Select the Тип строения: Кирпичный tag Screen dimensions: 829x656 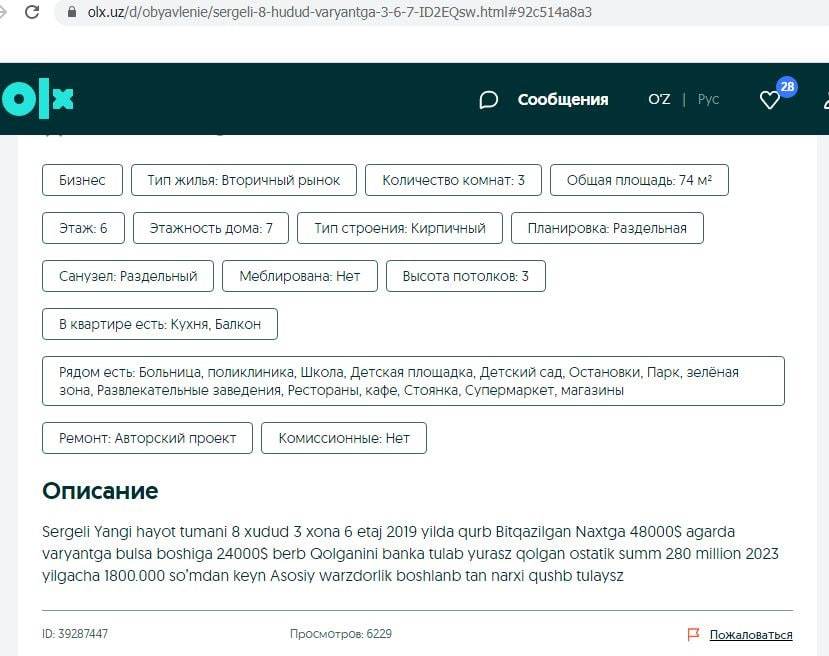[x=400, y=228]
